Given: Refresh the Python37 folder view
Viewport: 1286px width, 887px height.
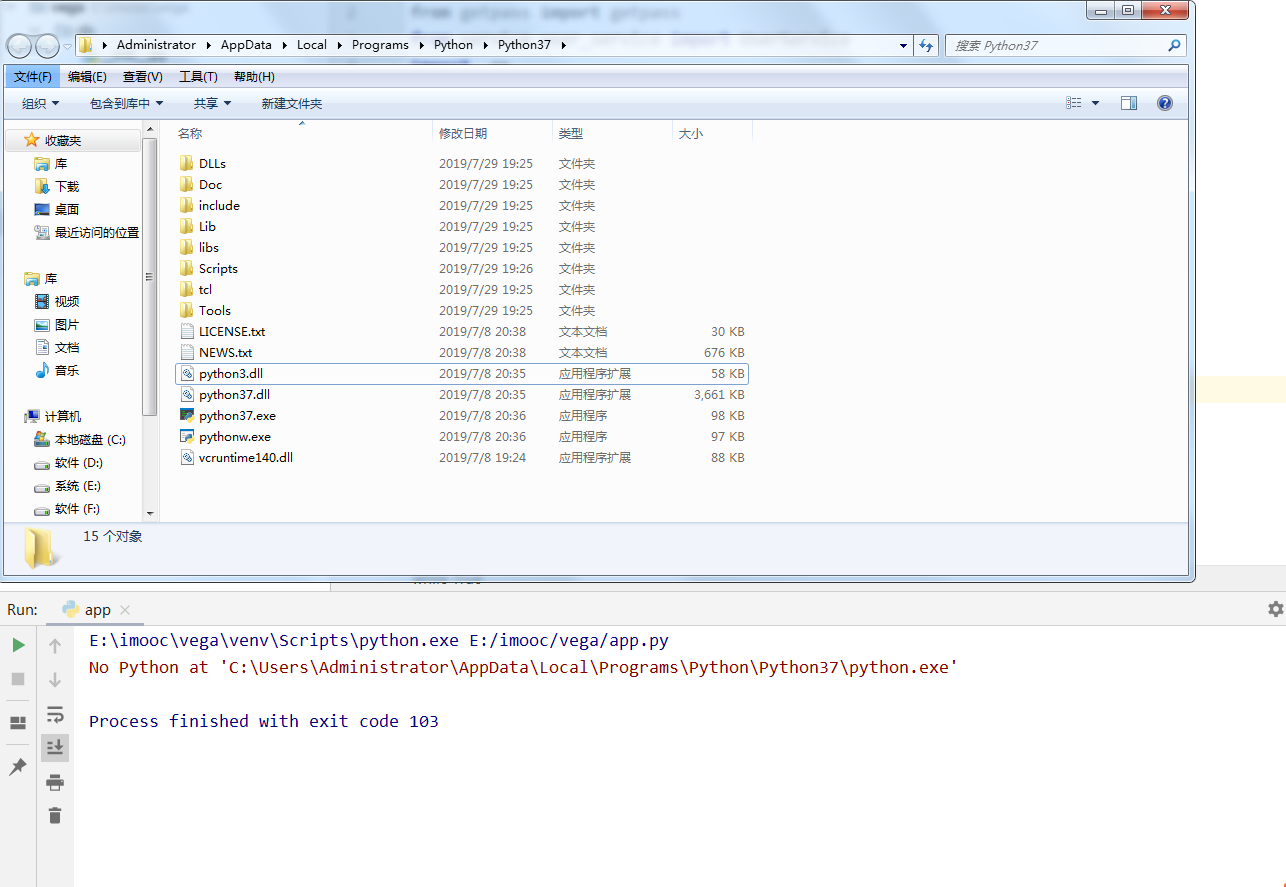Looking at the screenshot, I should point(926,46).
